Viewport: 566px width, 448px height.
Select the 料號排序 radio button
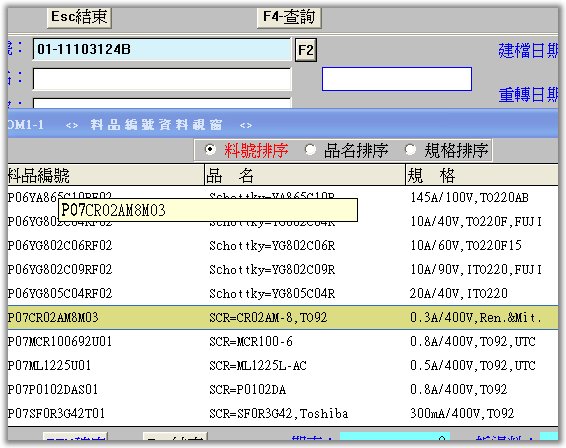tap(210, 149)
